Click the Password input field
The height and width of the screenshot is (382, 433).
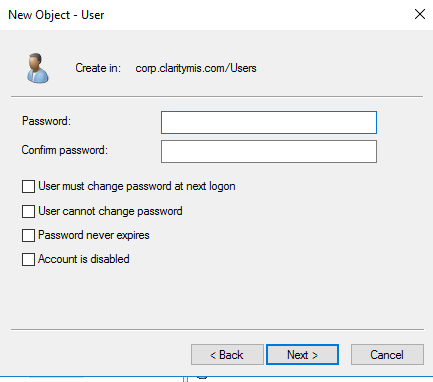pyautogui.click(x=269, y=123)
